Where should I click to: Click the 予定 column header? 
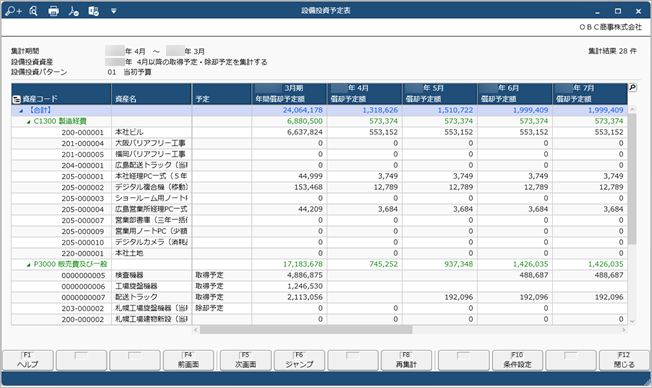click(222, 94)
